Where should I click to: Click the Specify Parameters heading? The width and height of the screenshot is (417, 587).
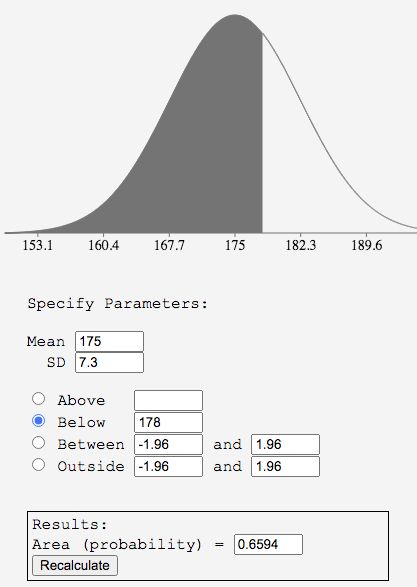click(x=117, y=304)
